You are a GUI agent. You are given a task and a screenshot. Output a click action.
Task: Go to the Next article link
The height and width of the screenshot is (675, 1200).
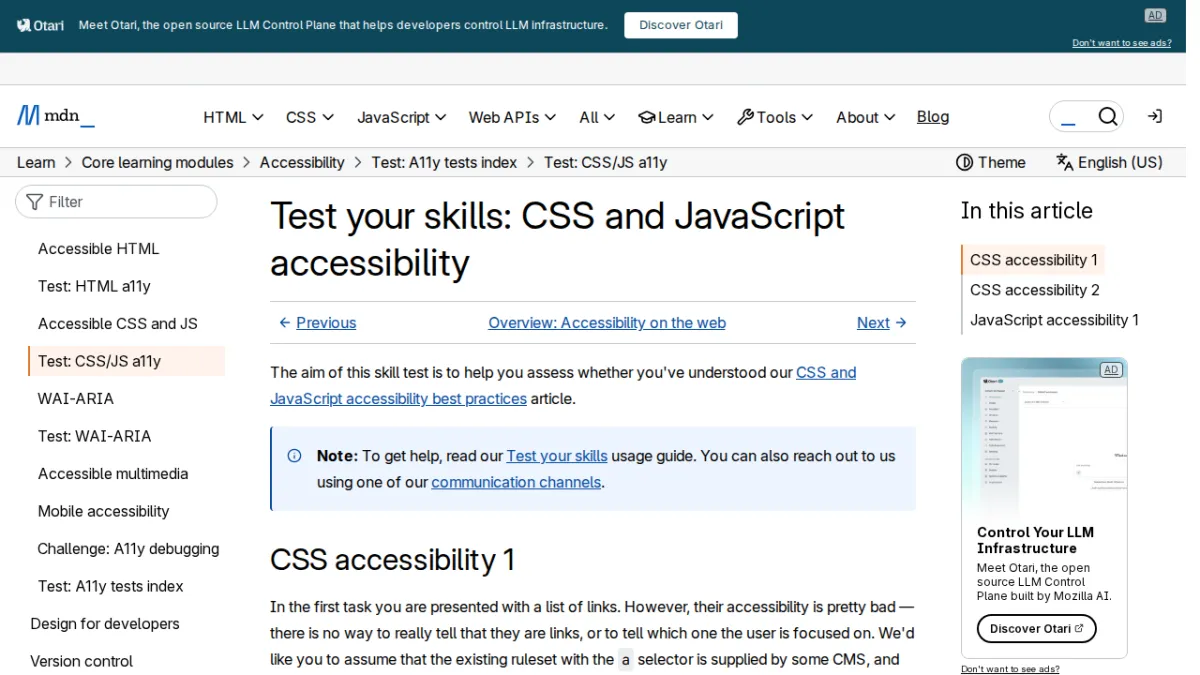882,323
